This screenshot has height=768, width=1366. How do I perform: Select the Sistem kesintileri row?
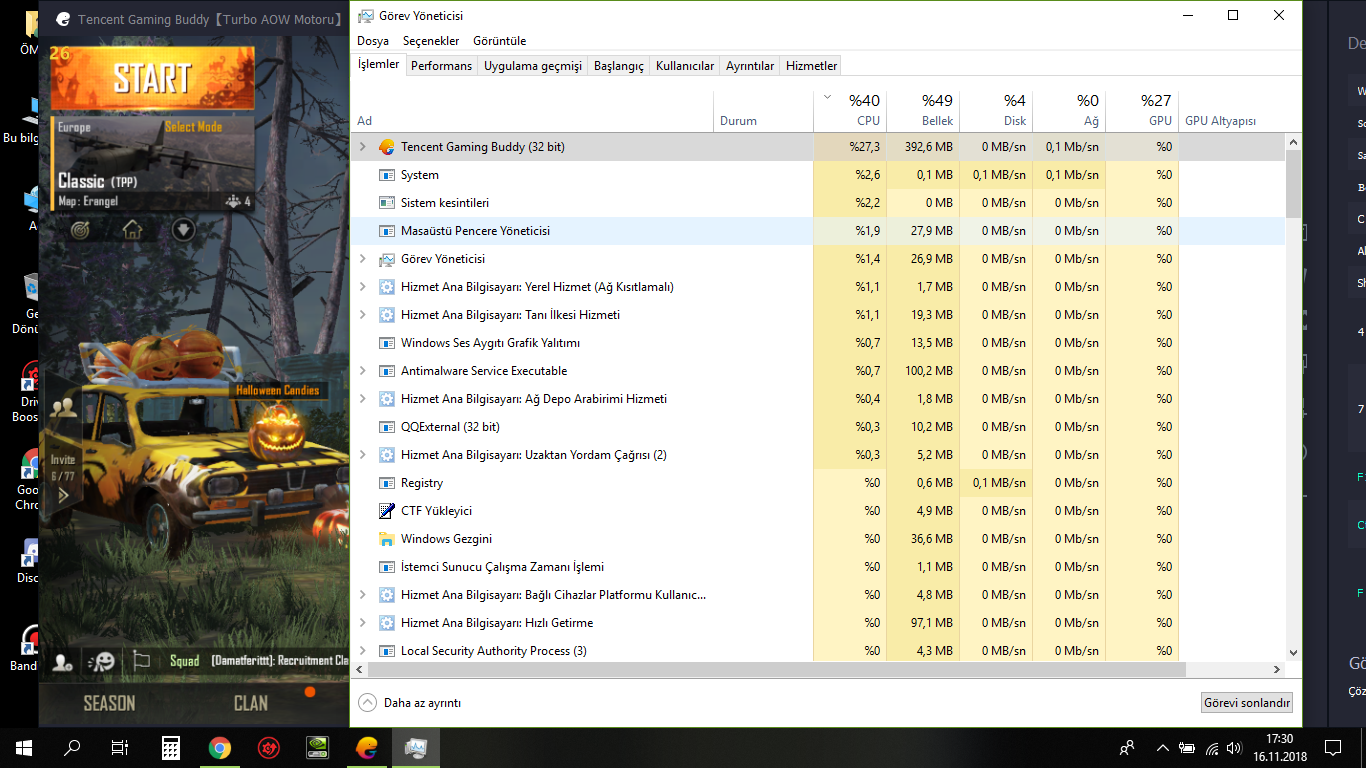point(818,203)
